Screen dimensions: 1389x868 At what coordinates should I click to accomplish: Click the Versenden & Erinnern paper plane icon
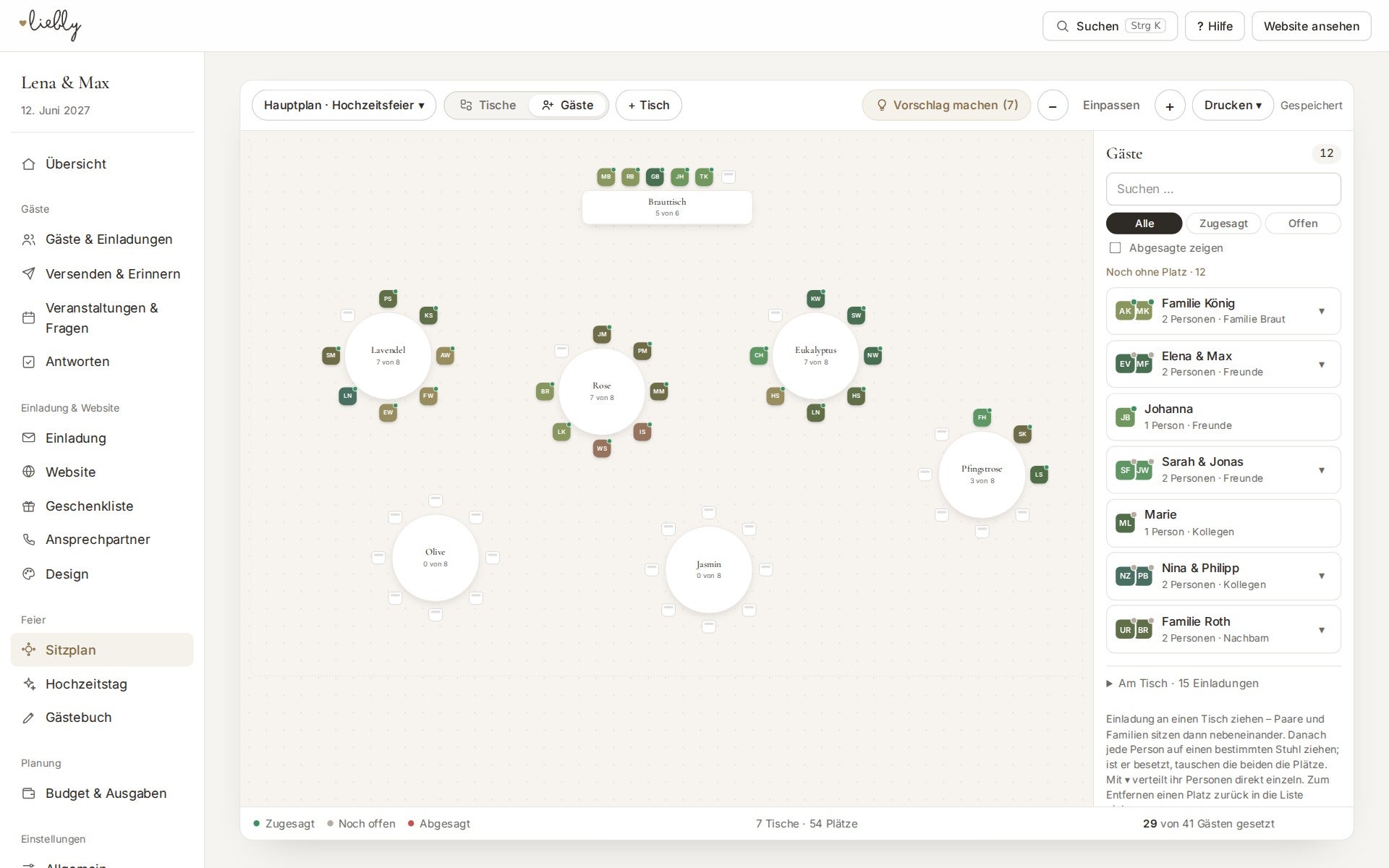(x=29, y=273)
